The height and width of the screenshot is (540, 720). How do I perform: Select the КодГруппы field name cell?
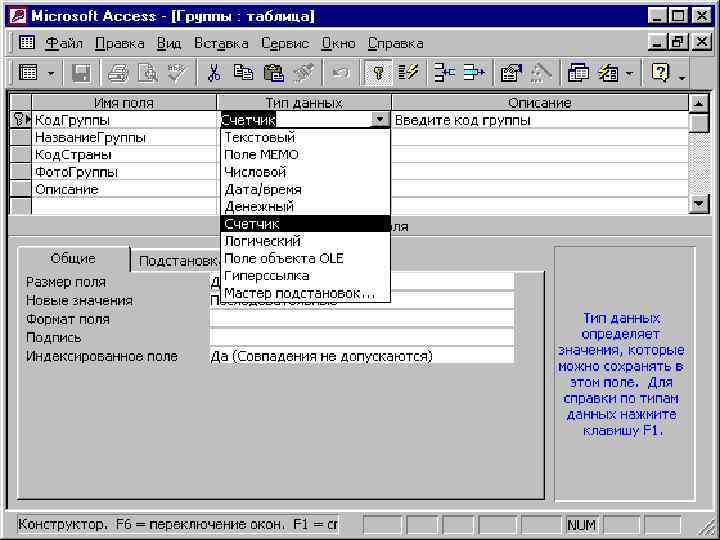124,120
